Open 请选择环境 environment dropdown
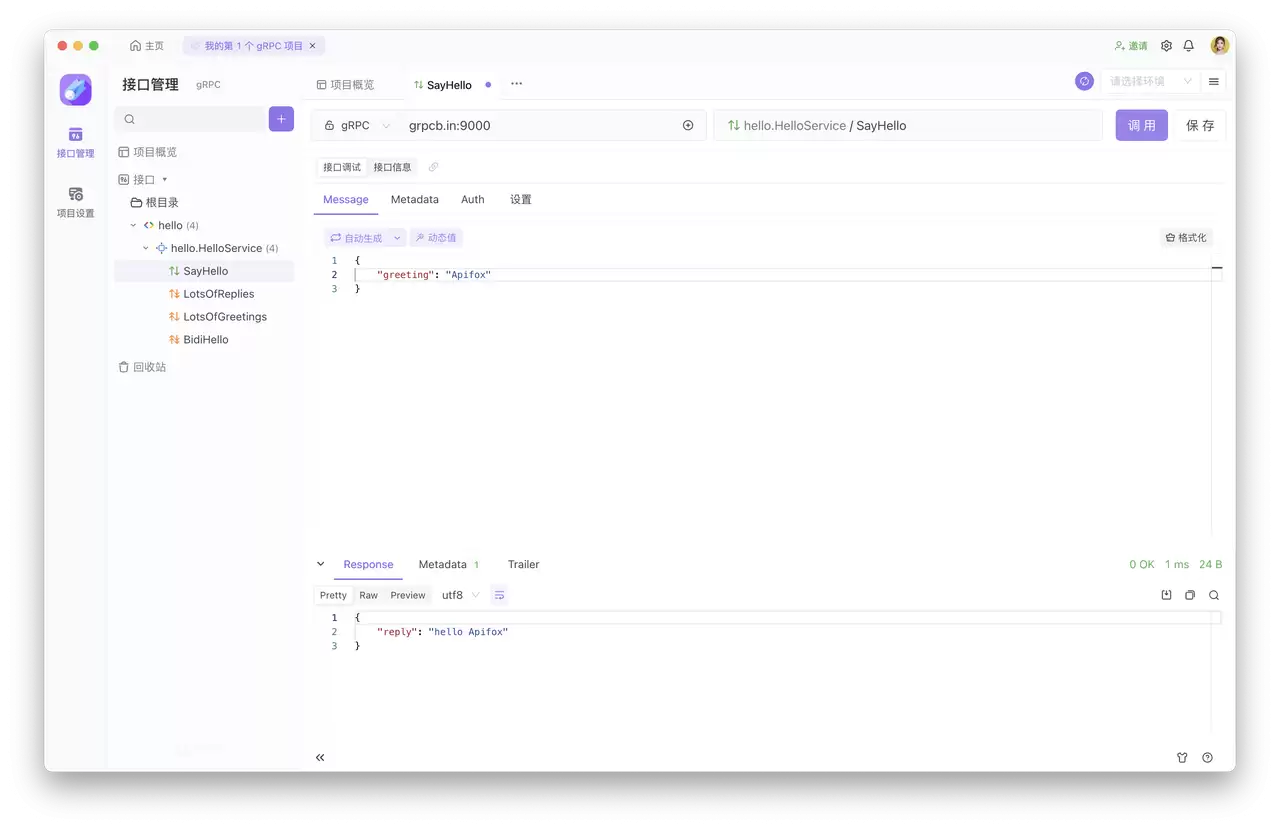 click(x=1152, y=81)
